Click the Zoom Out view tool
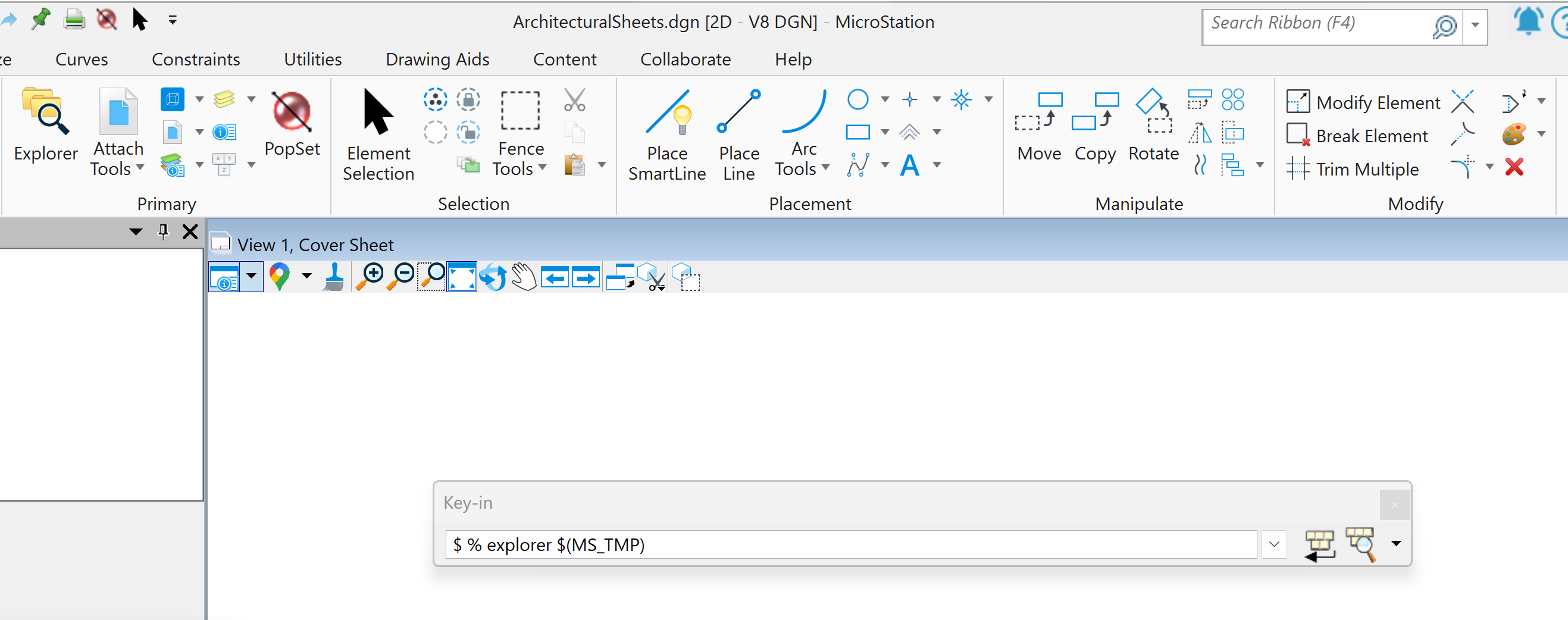 pos(401,277)
